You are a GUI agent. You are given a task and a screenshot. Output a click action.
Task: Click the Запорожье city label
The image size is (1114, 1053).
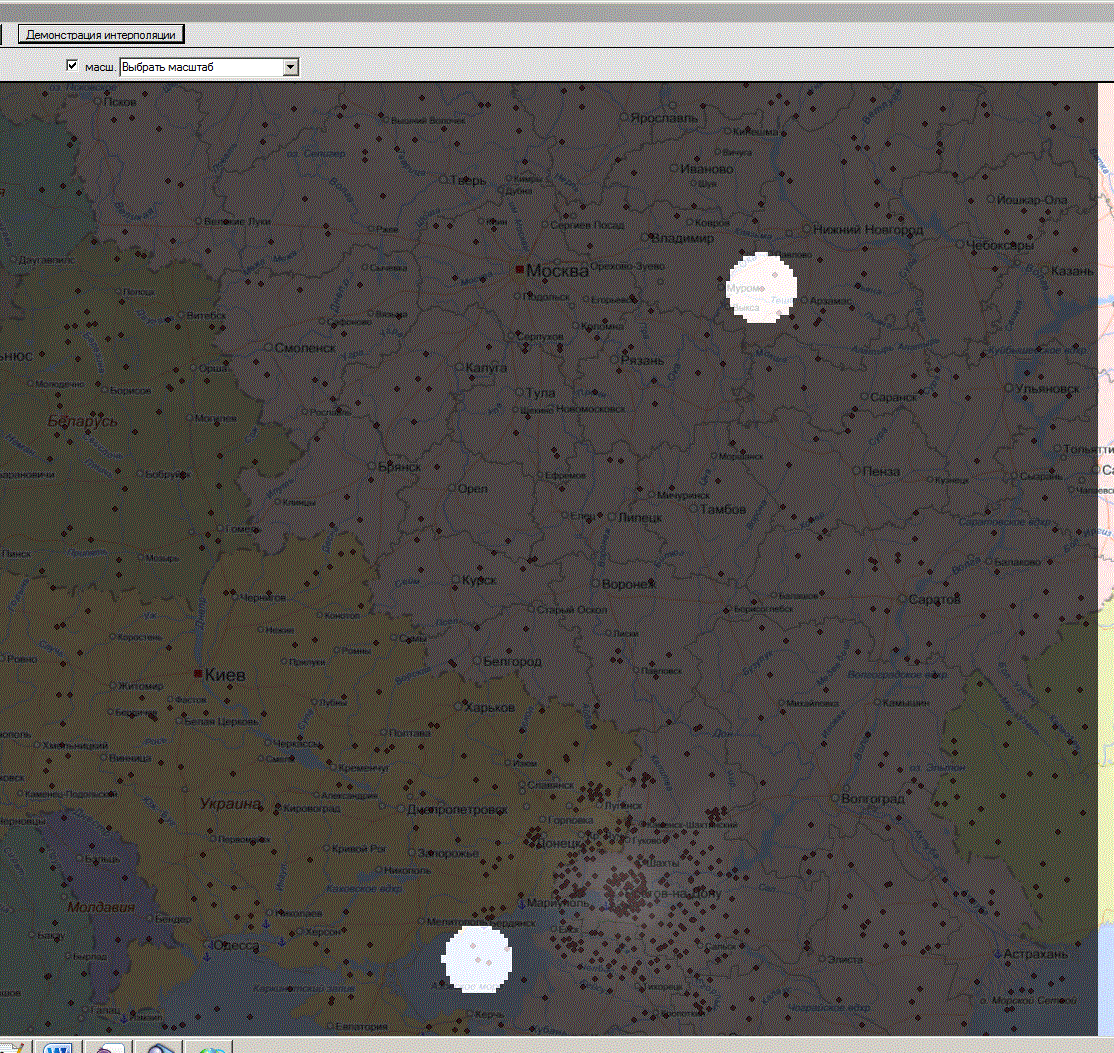coord(448,853)
